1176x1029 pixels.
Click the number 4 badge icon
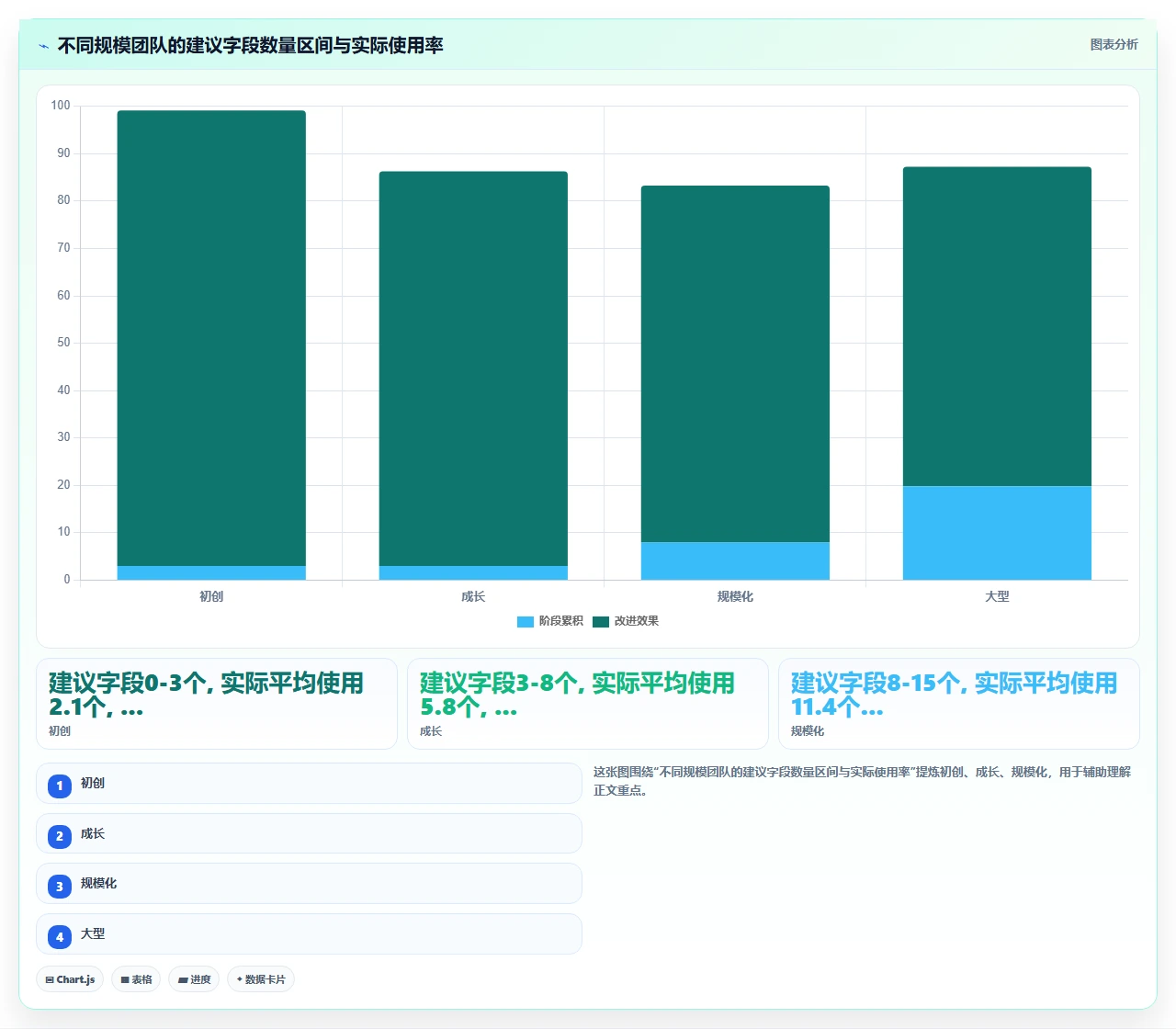point(60,937)
